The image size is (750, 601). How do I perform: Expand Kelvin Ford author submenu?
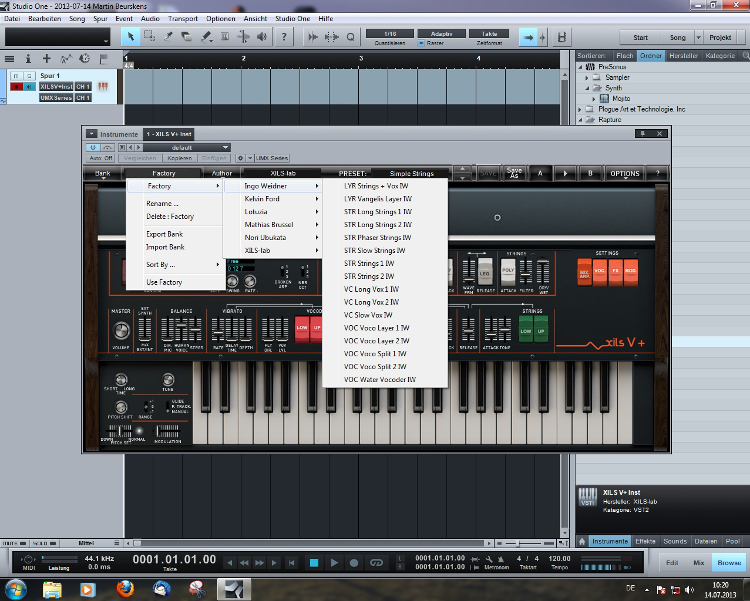click(273, 199)
